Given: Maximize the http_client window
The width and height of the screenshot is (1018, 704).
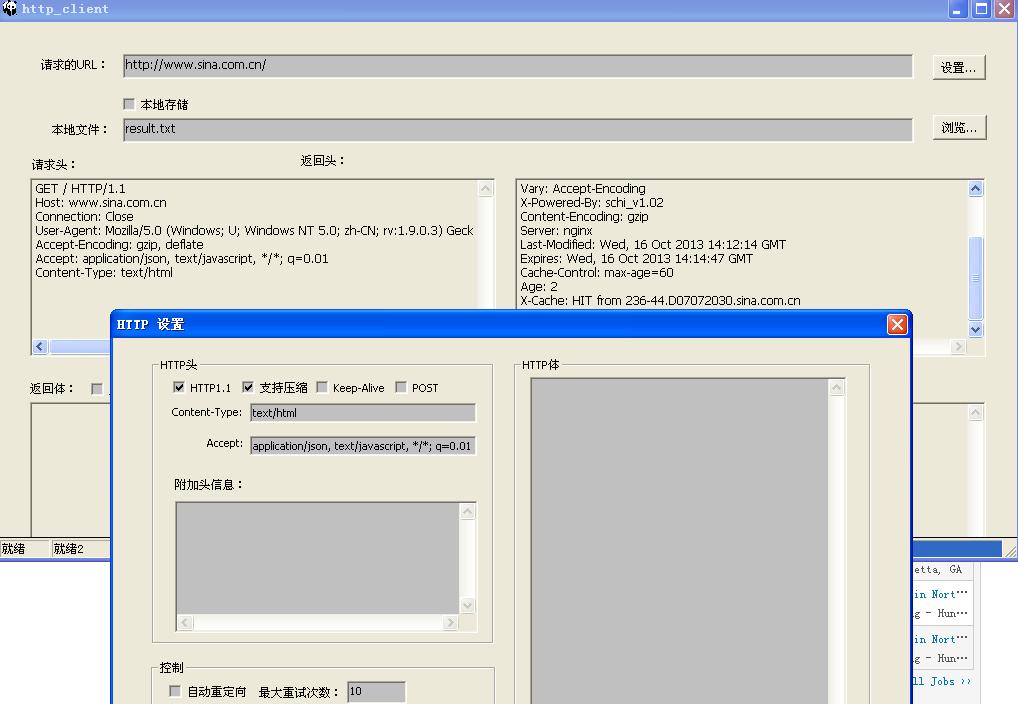Looking at the screenshot, I should coord(982,9).
